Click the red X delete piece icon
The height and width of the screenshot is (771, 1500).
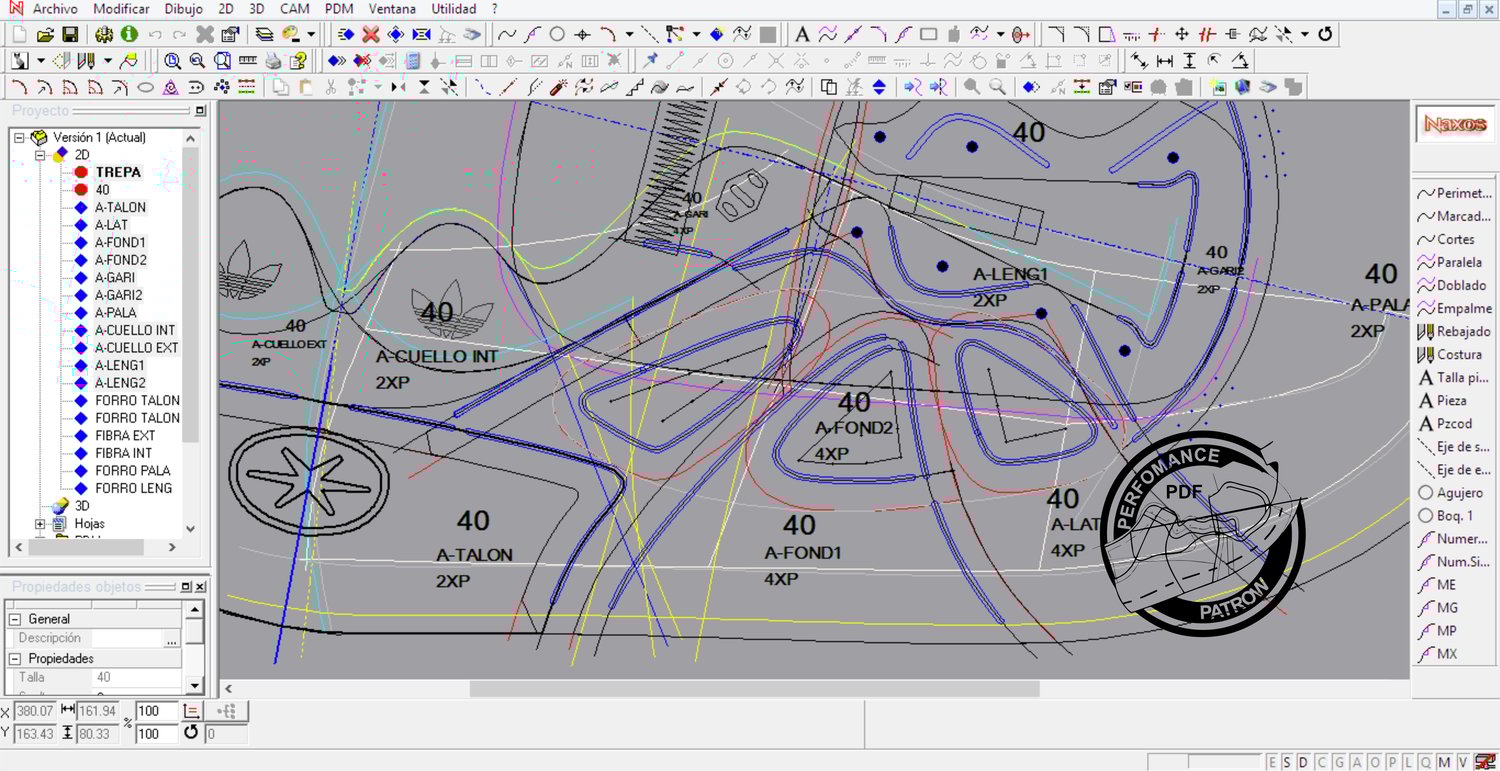(x=370, y=34)
